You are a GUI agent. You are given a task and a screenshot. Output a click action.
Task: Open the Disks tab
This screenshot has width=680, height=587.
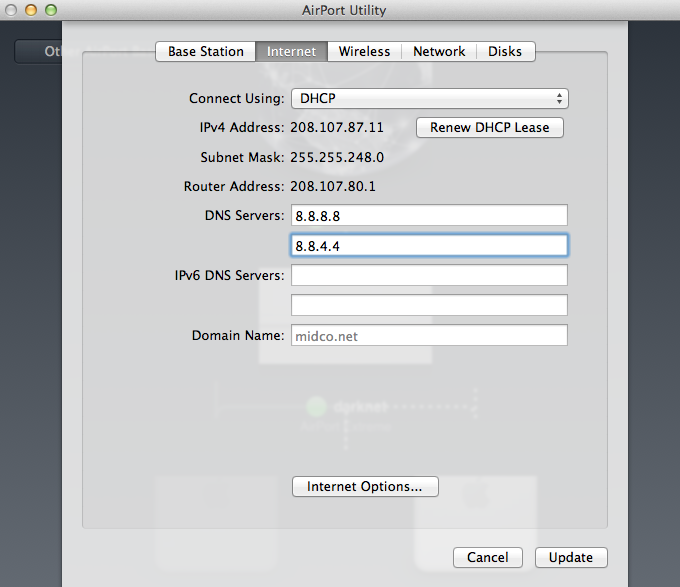[x=505, y=52]
